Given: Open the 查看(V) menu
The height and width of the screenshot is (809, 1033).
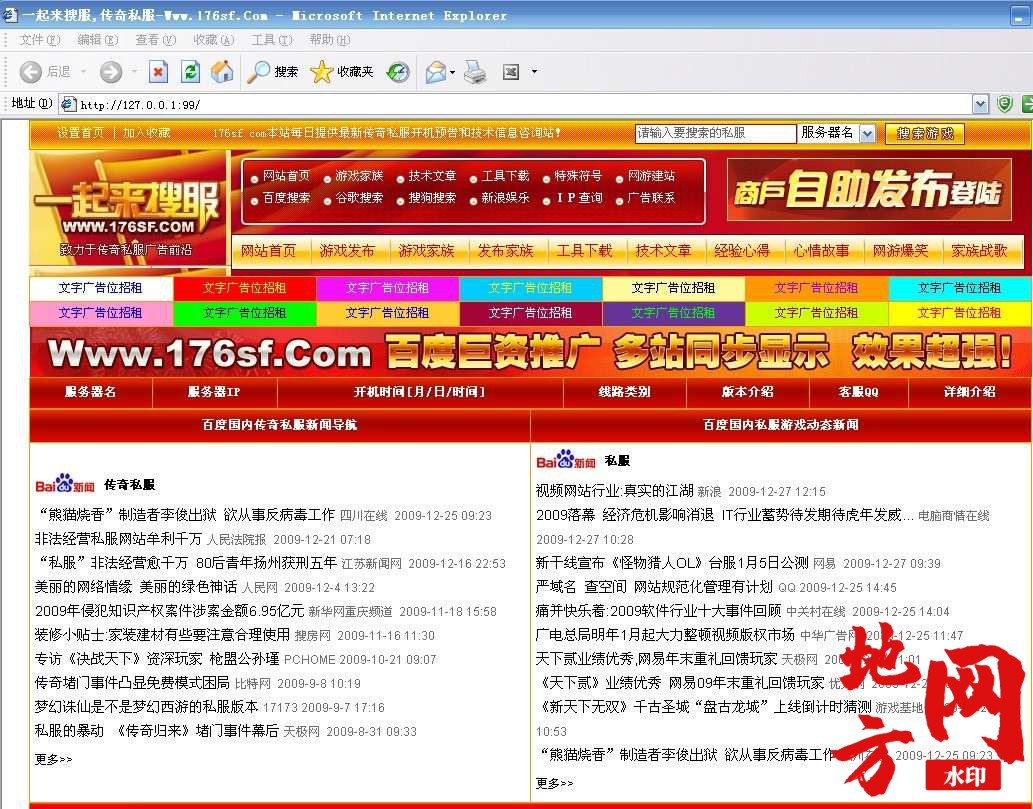Looking at the screenshot, I should [155, 40].
